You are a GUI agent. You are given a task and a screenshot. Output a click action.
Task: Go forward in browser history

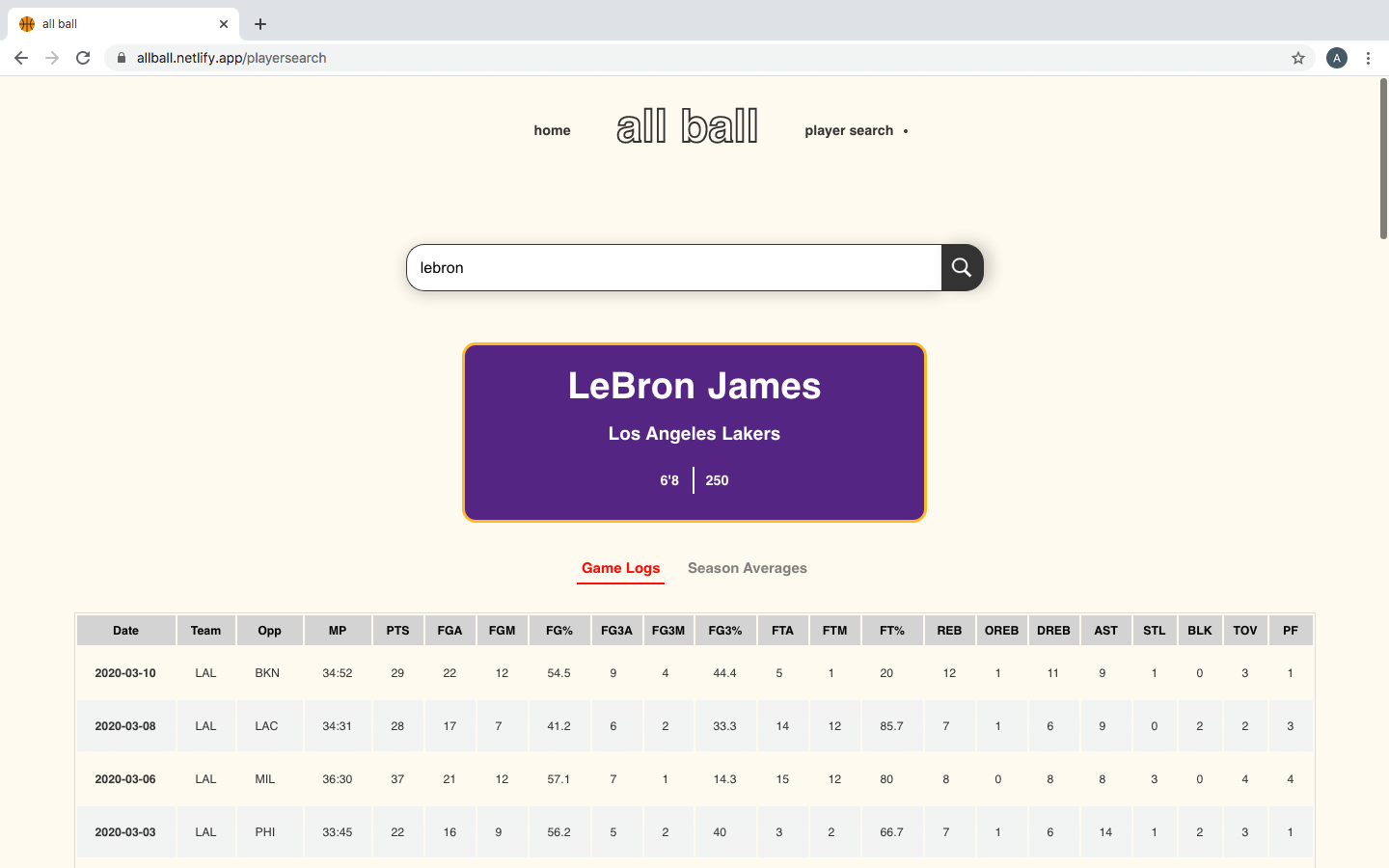tap(52, 58)
